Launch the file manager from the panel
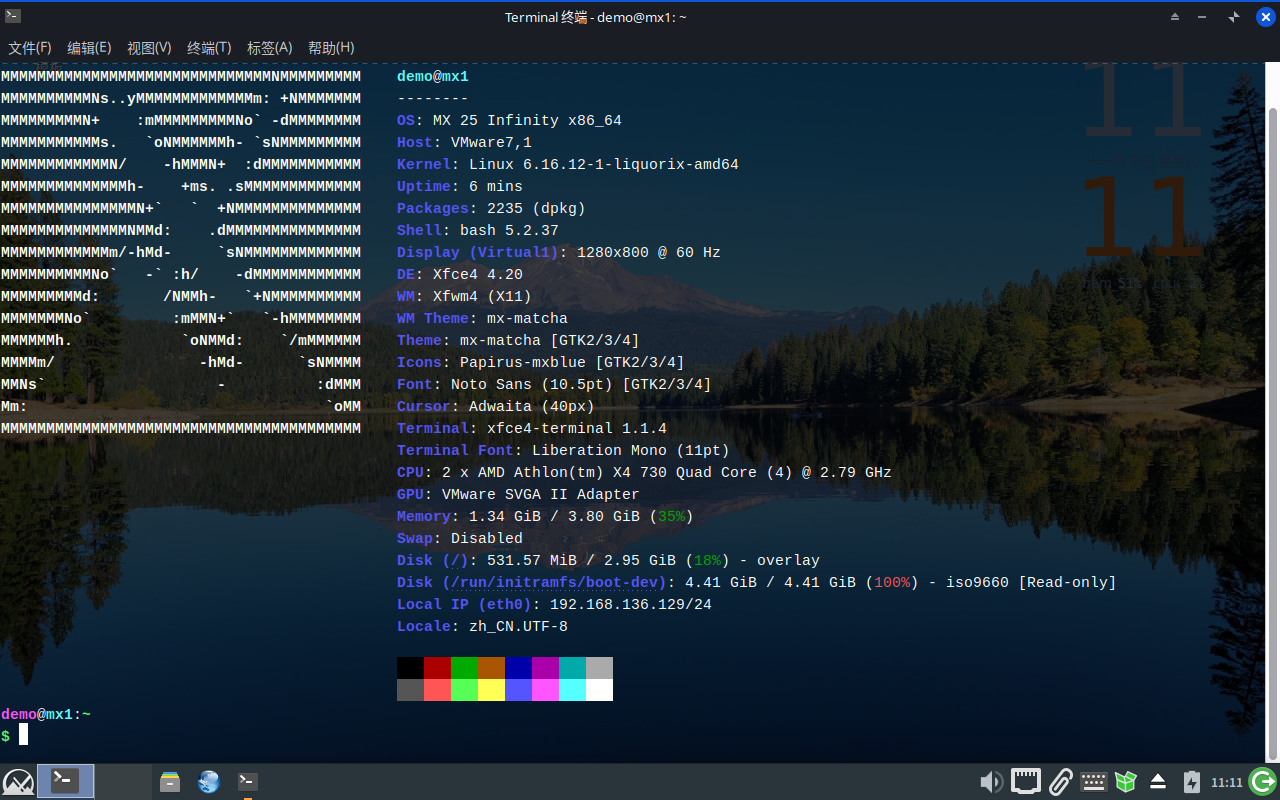 tap(170, 782)
